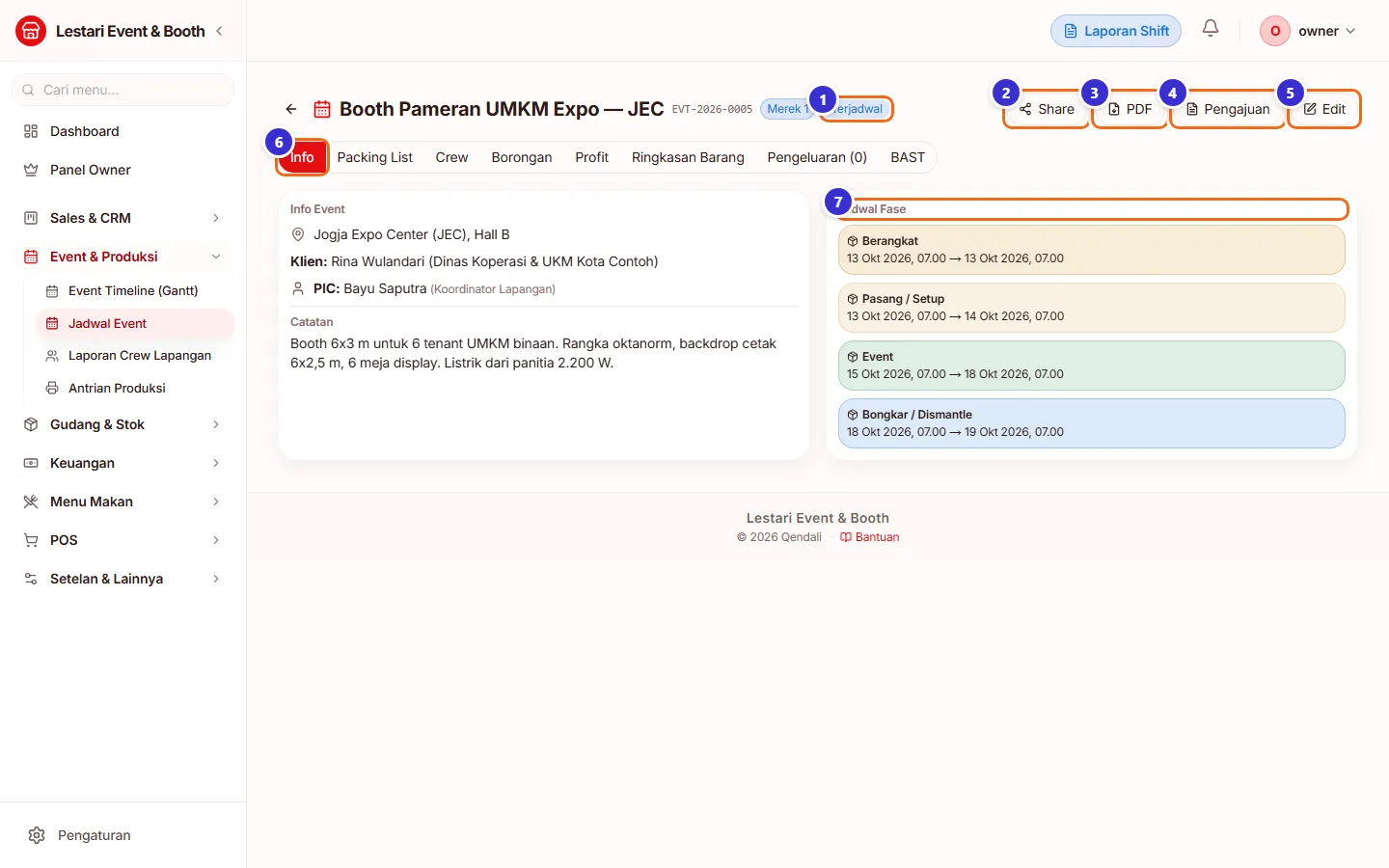
Task: Expand the POS menu chevron
Action: click(216, 540)
